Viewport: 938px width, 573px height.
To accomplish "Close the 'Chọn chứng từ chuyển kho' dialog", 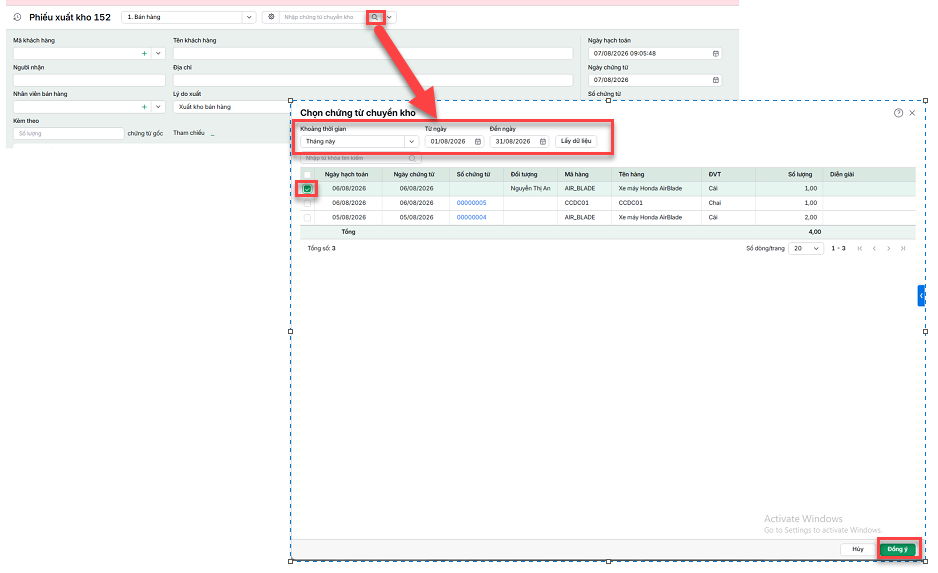I will point(912,113).
